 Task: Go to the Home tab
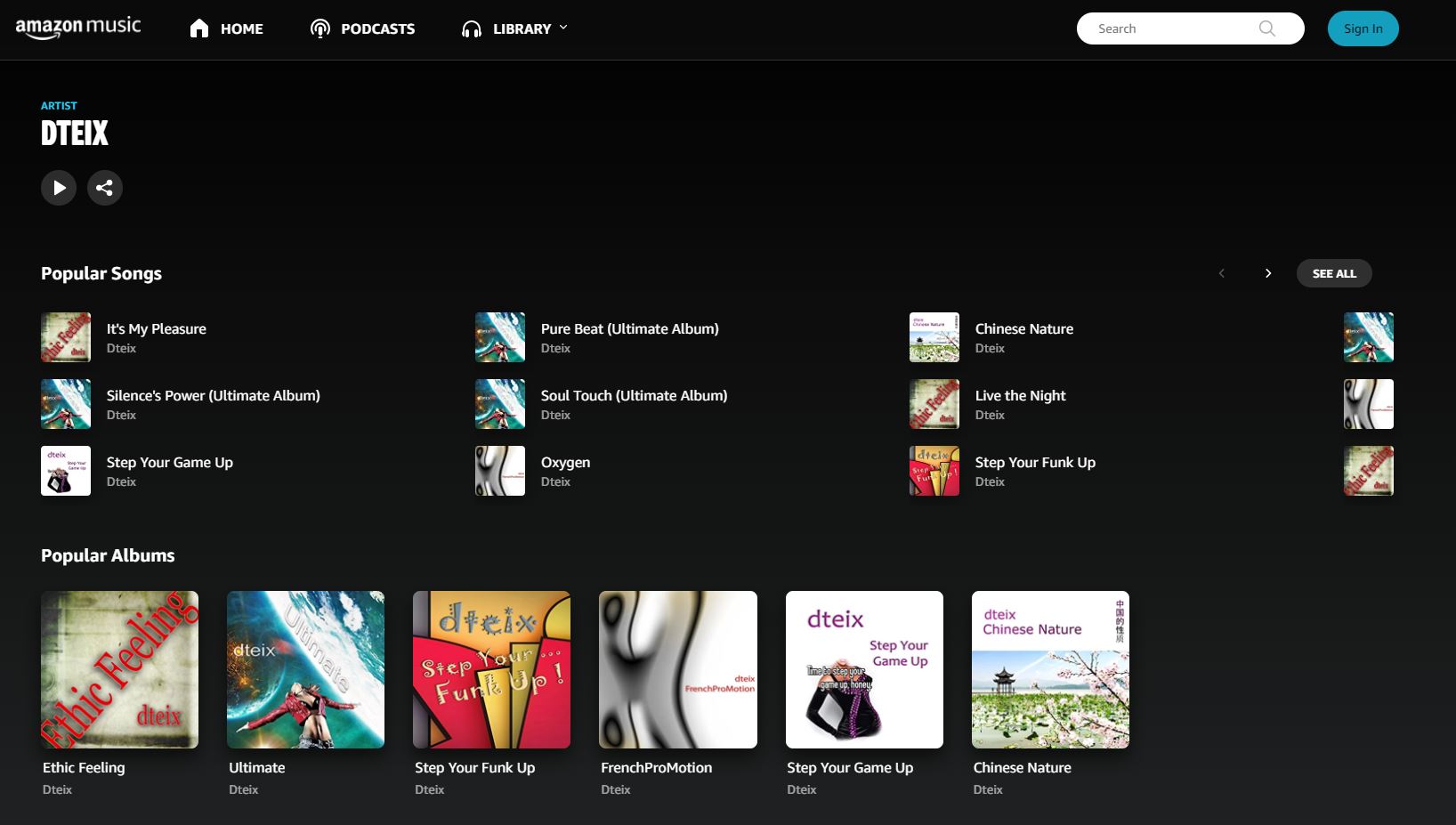[226, 28]
